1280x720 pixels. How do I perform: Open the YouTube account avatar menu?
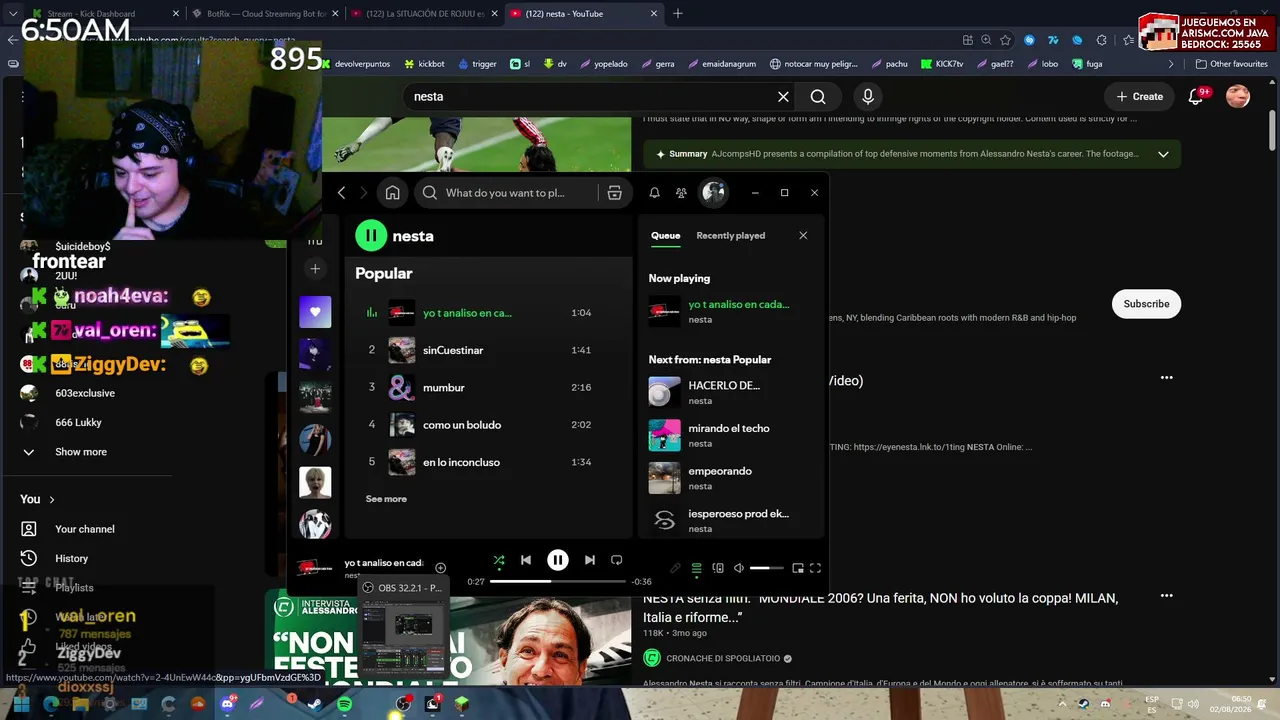point(1238,97)
